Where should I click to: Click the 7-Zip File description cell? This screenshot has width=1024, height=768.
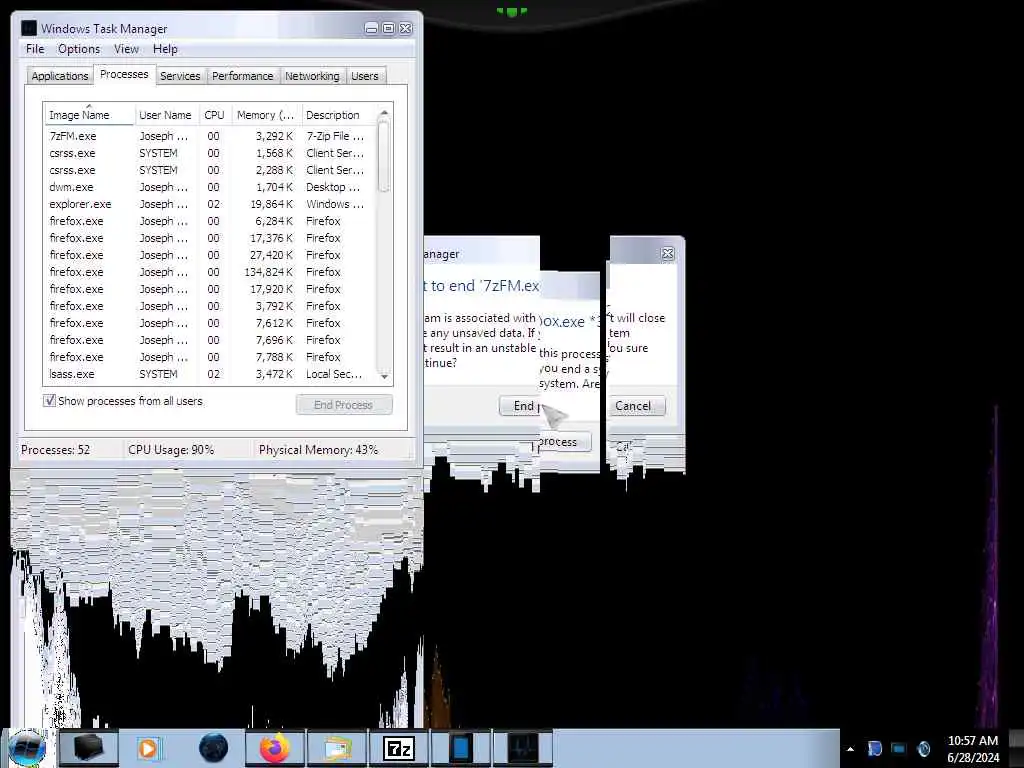coord(335,136)
